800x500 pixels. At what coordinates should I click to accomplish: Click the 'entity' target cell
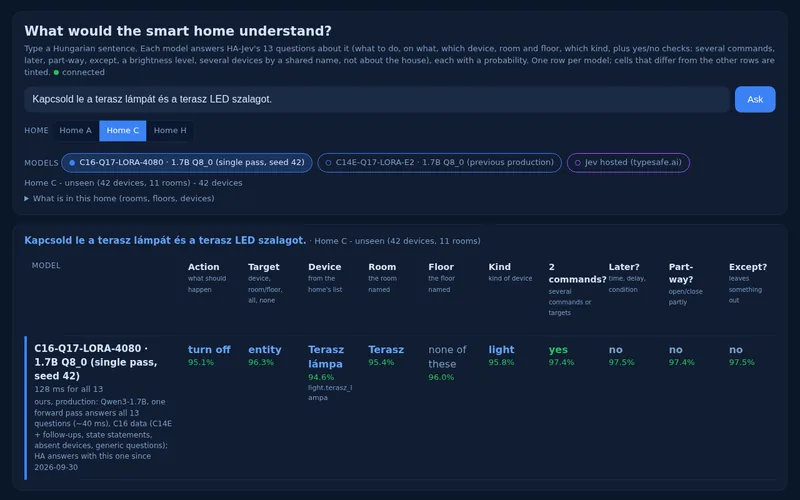[265, 349]
